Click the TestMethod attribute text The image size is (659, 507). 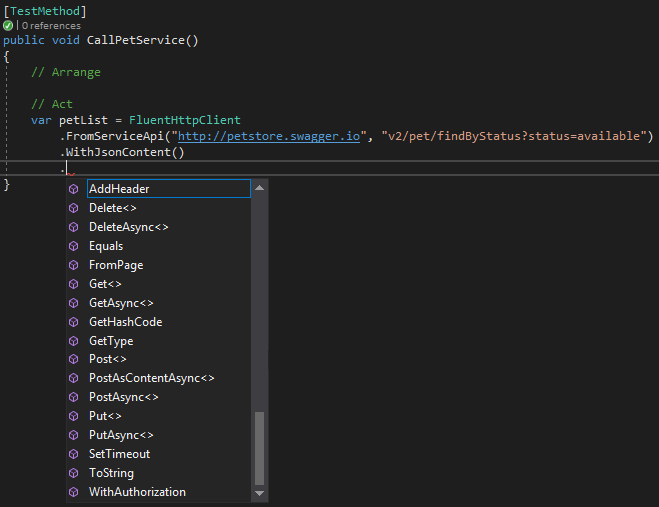[45, 11]
